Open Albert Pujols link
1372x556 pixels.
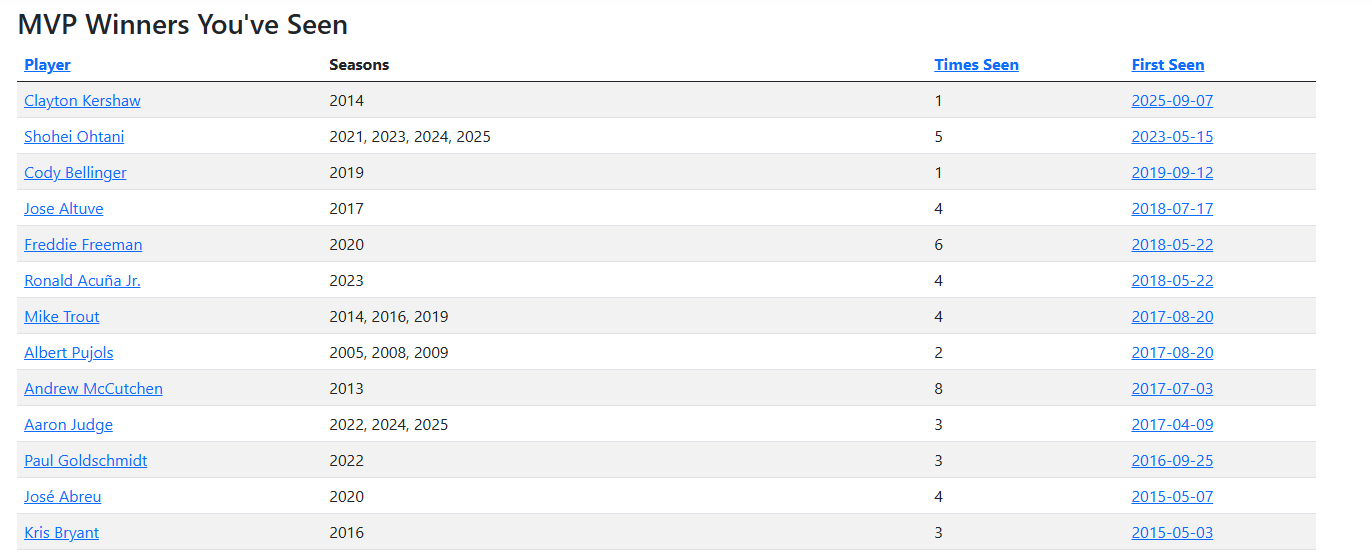click(x=69, y=353)
